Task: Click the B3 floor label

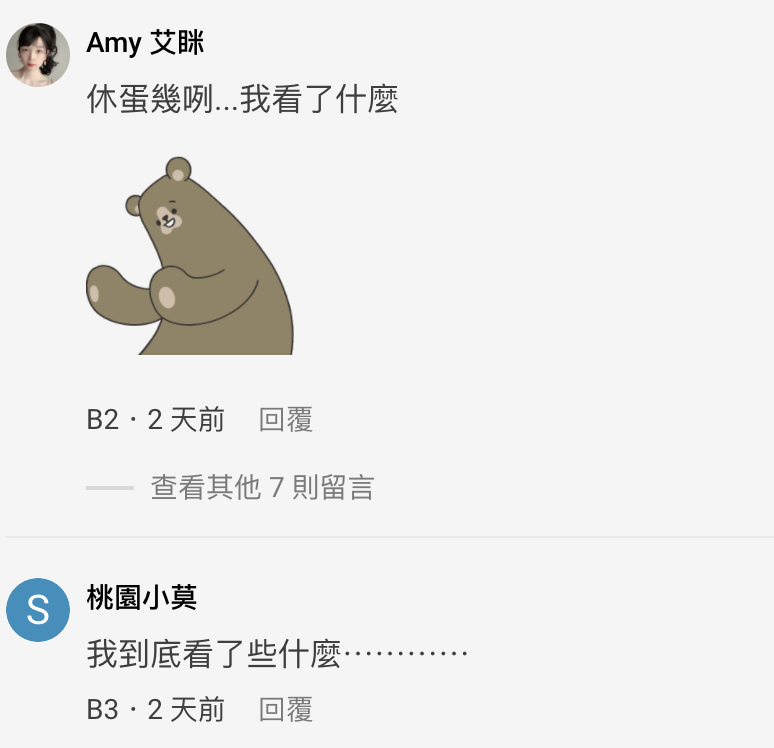Action: pos(103,709)
